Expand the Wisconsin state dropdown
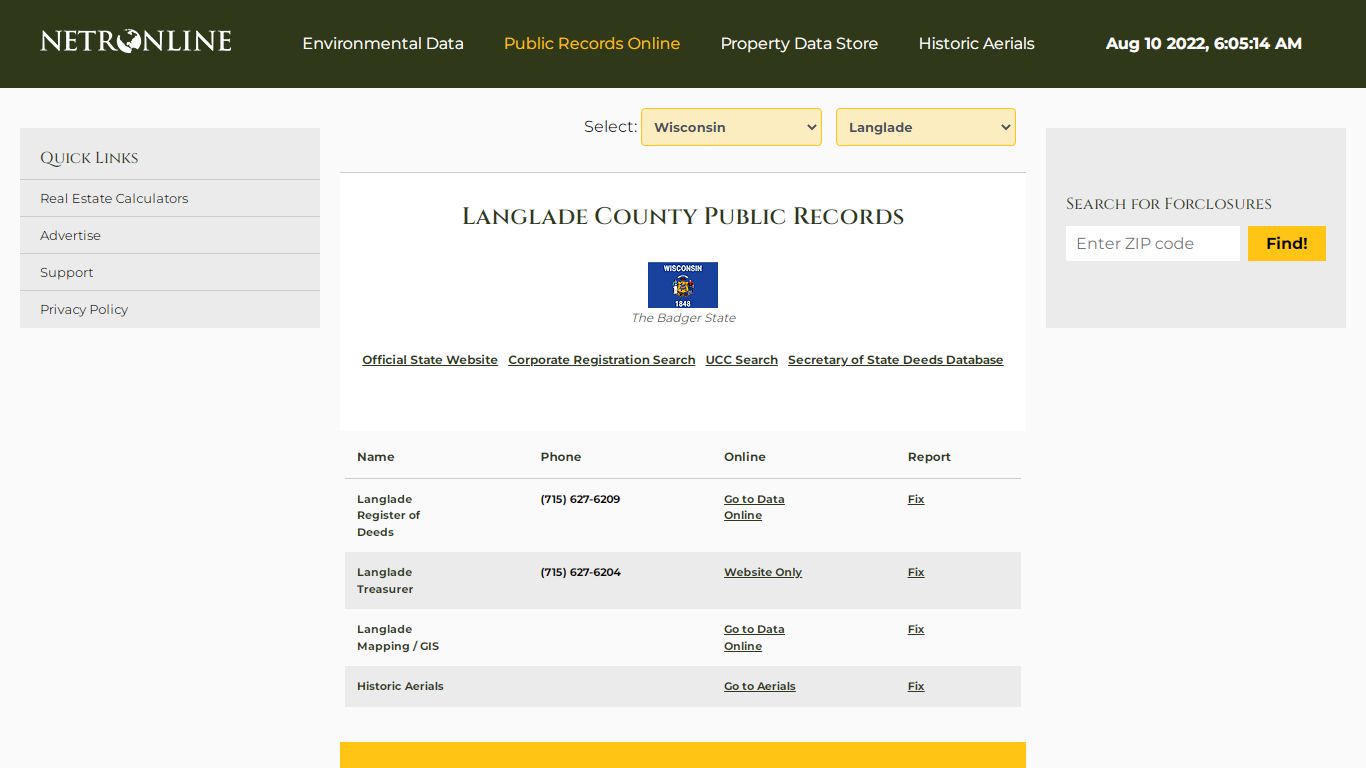Screen dimensions: 1366x768 (x=731, y=127)
